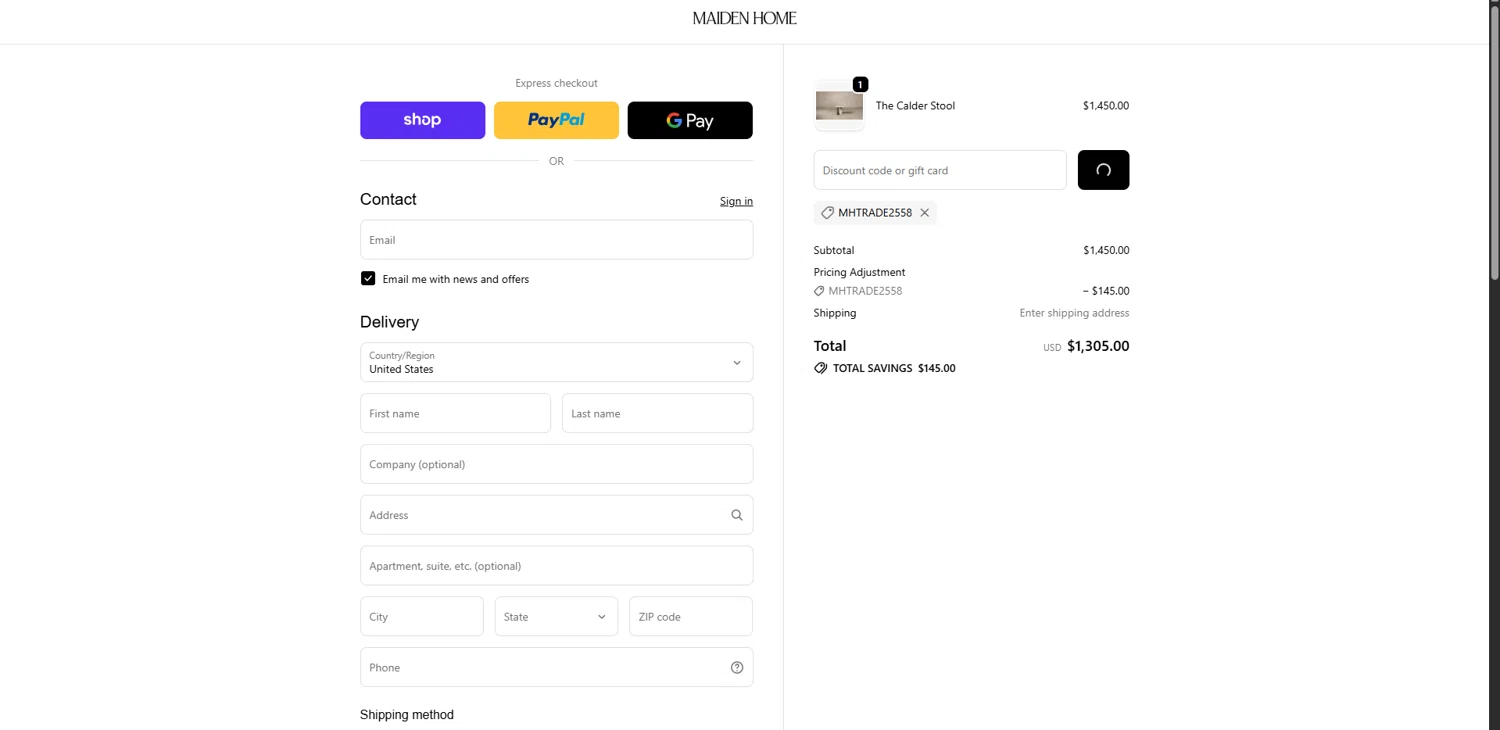The image size is (1500, 730).
Task: Click the Subtotal label
Action: tap(834, 250)
